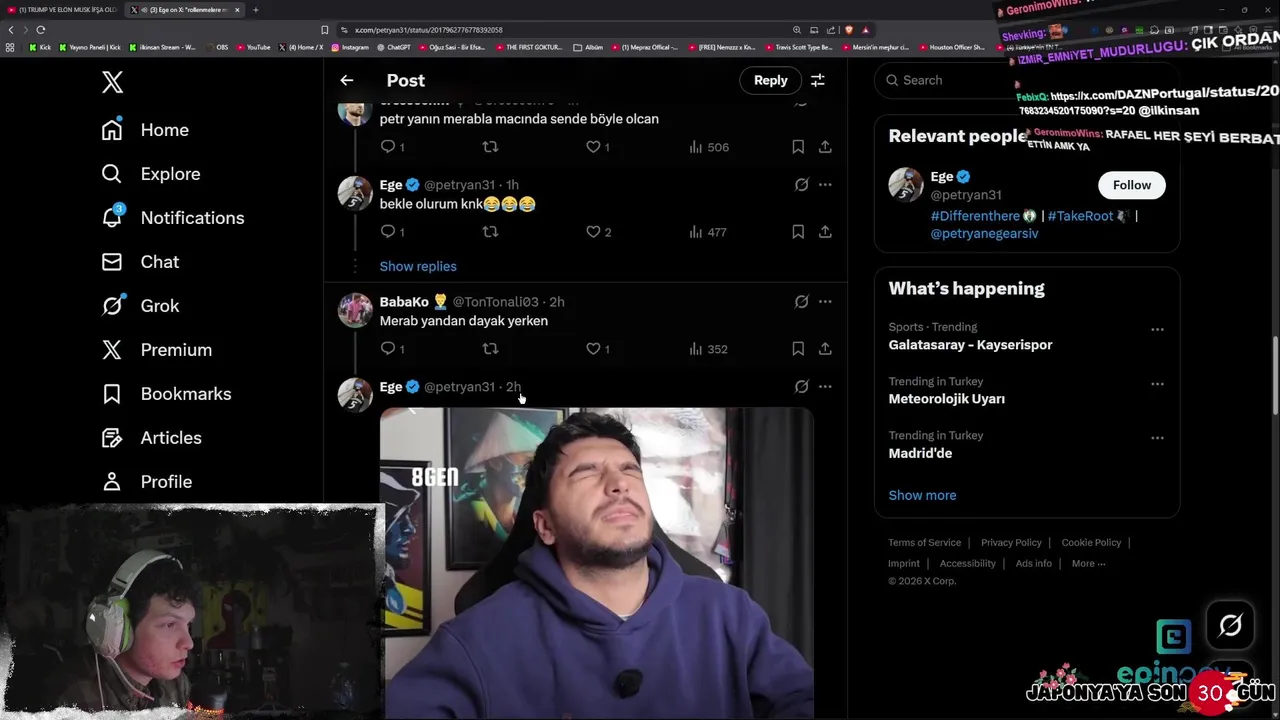View analytics of BabaKo's 352-view comment

point(709,349)
